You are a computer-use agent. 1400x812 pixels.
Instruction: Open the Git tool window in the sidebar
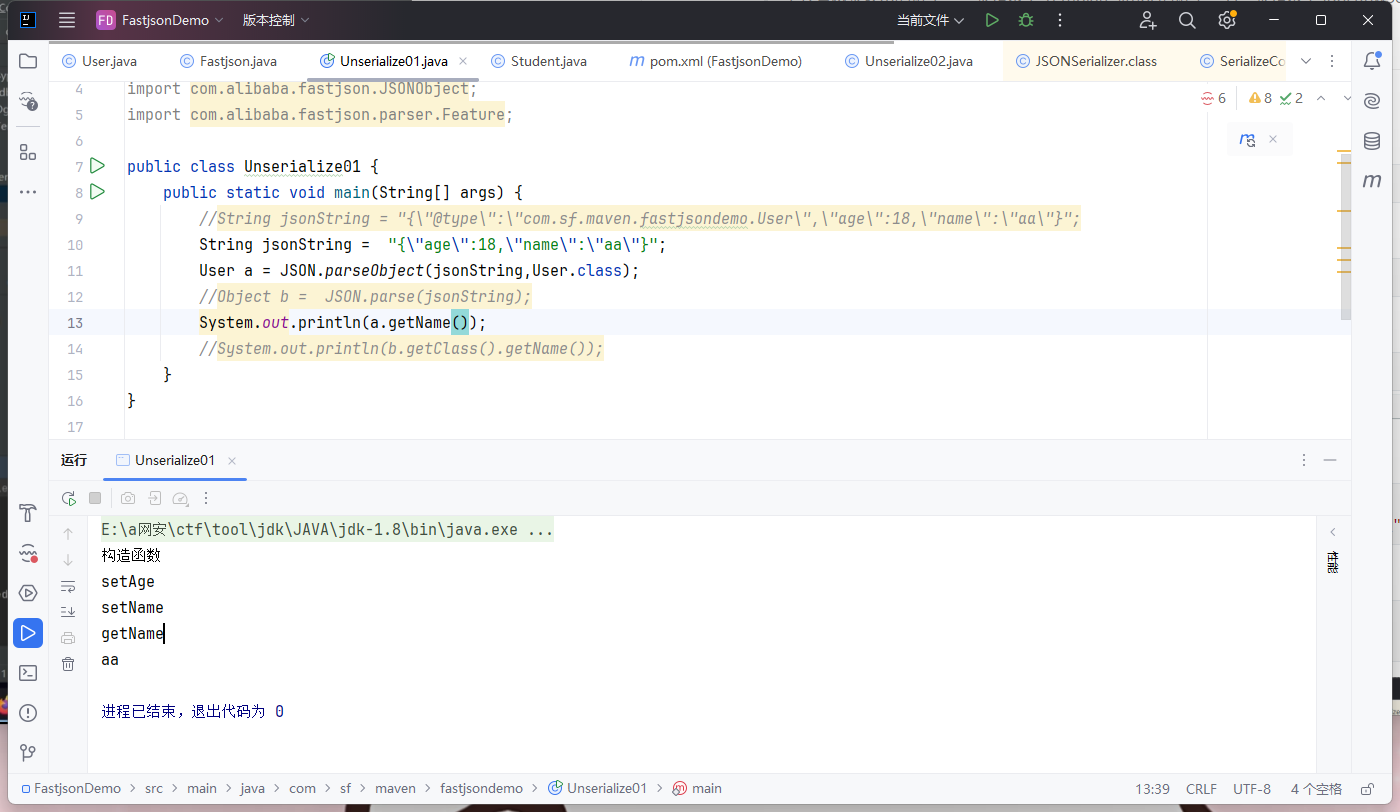coord(28,753)
